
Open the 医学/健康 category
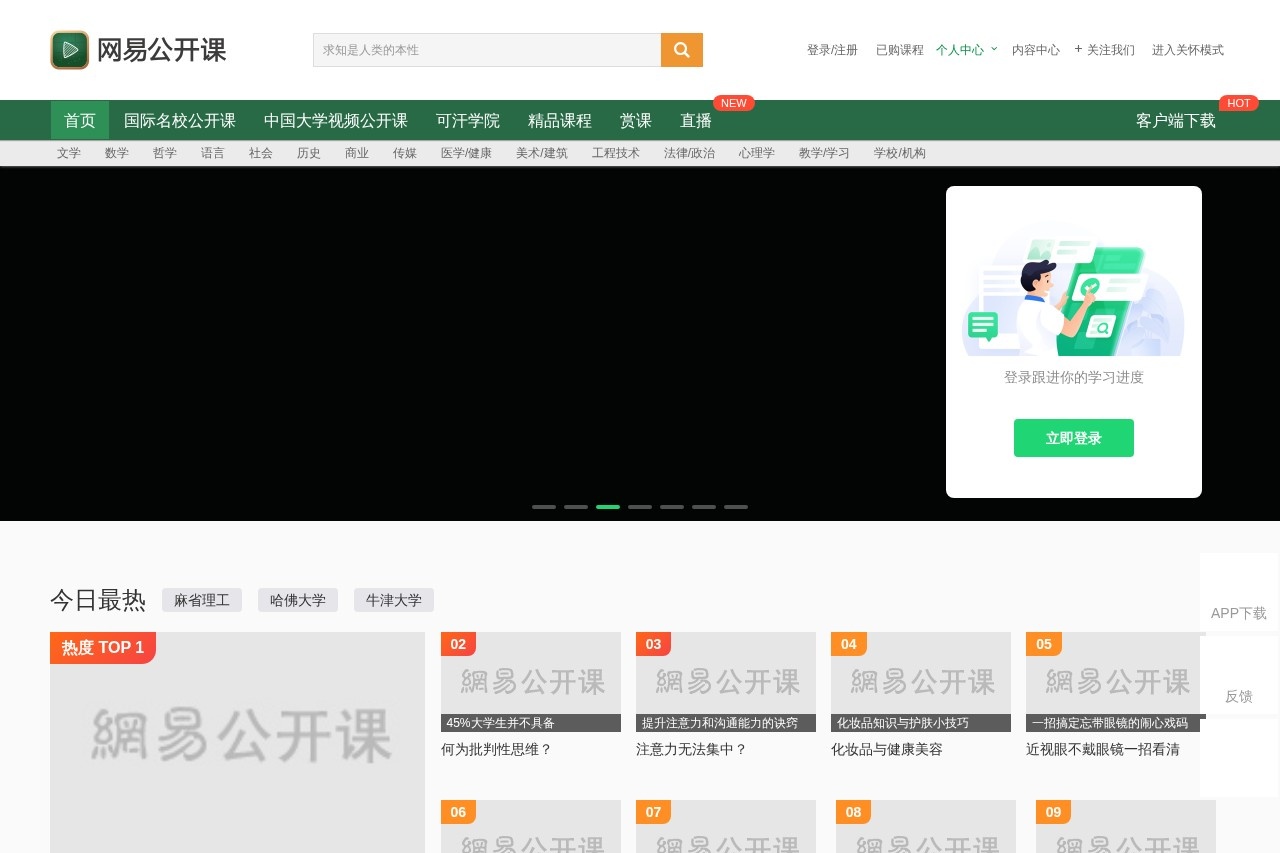465,153
